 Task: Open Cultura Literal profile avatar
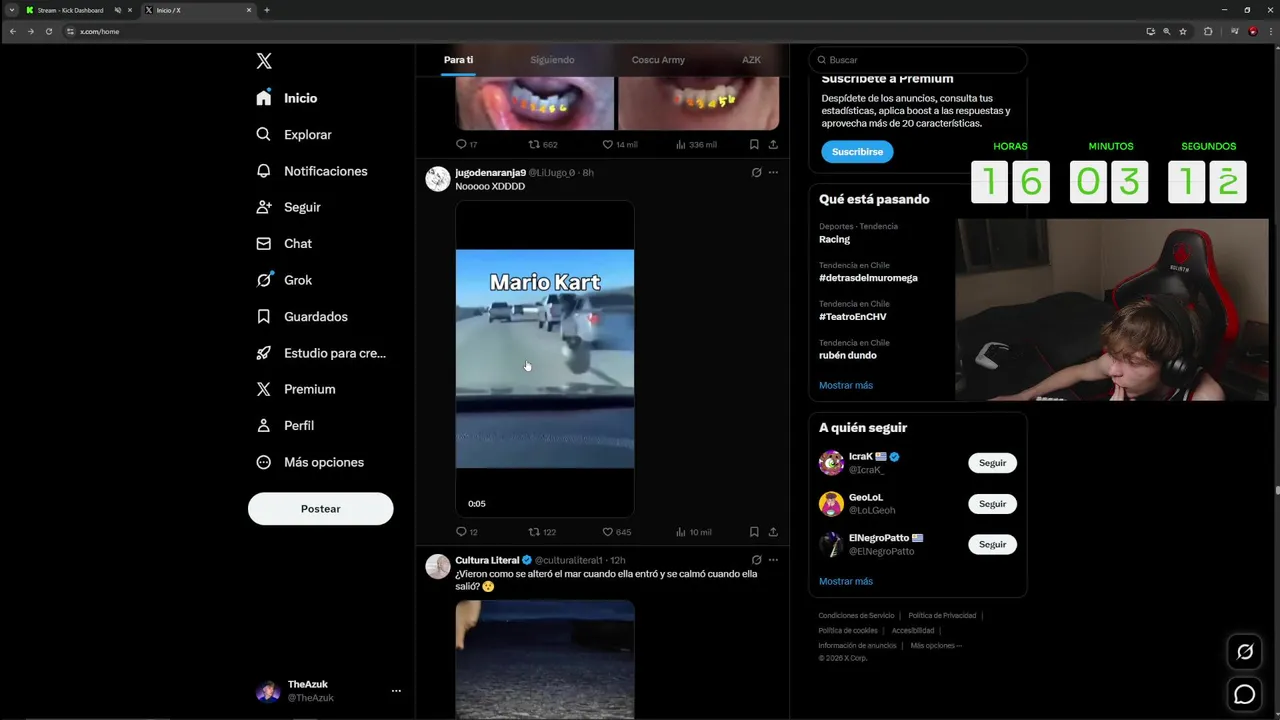coord(438,567)
